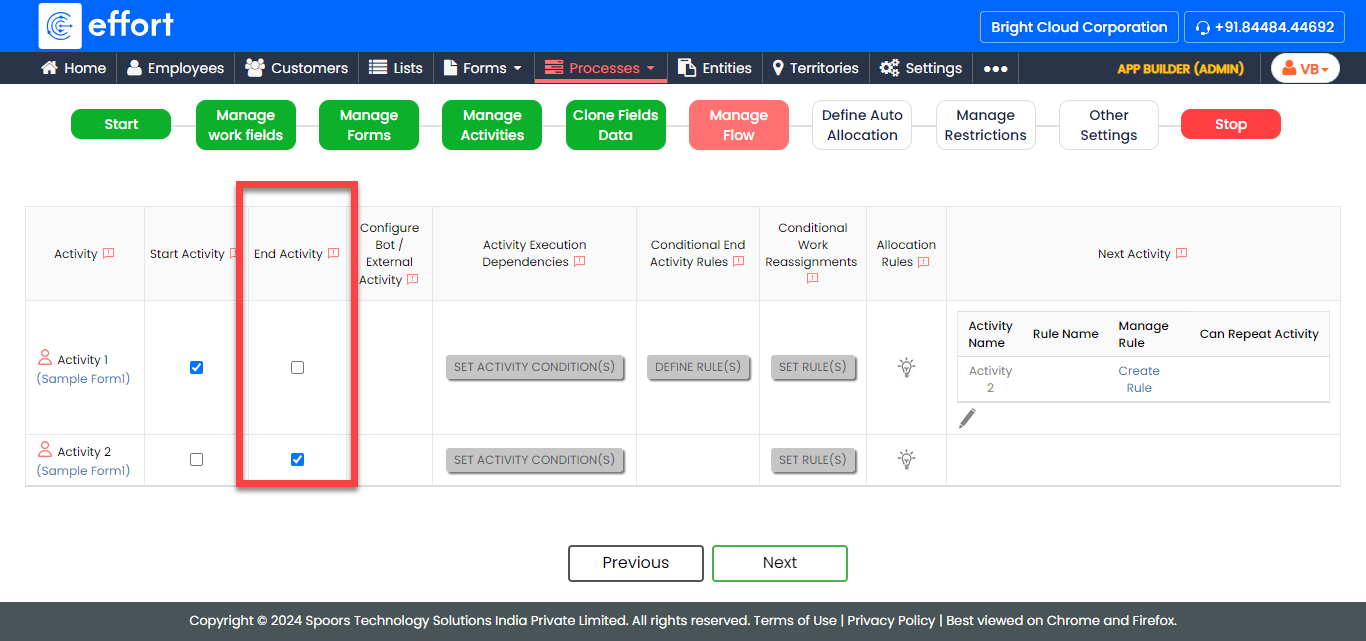Enable Start Activity checkbox for Activity 2
This screenshot has width=1366, height=641.
point(196,460)
